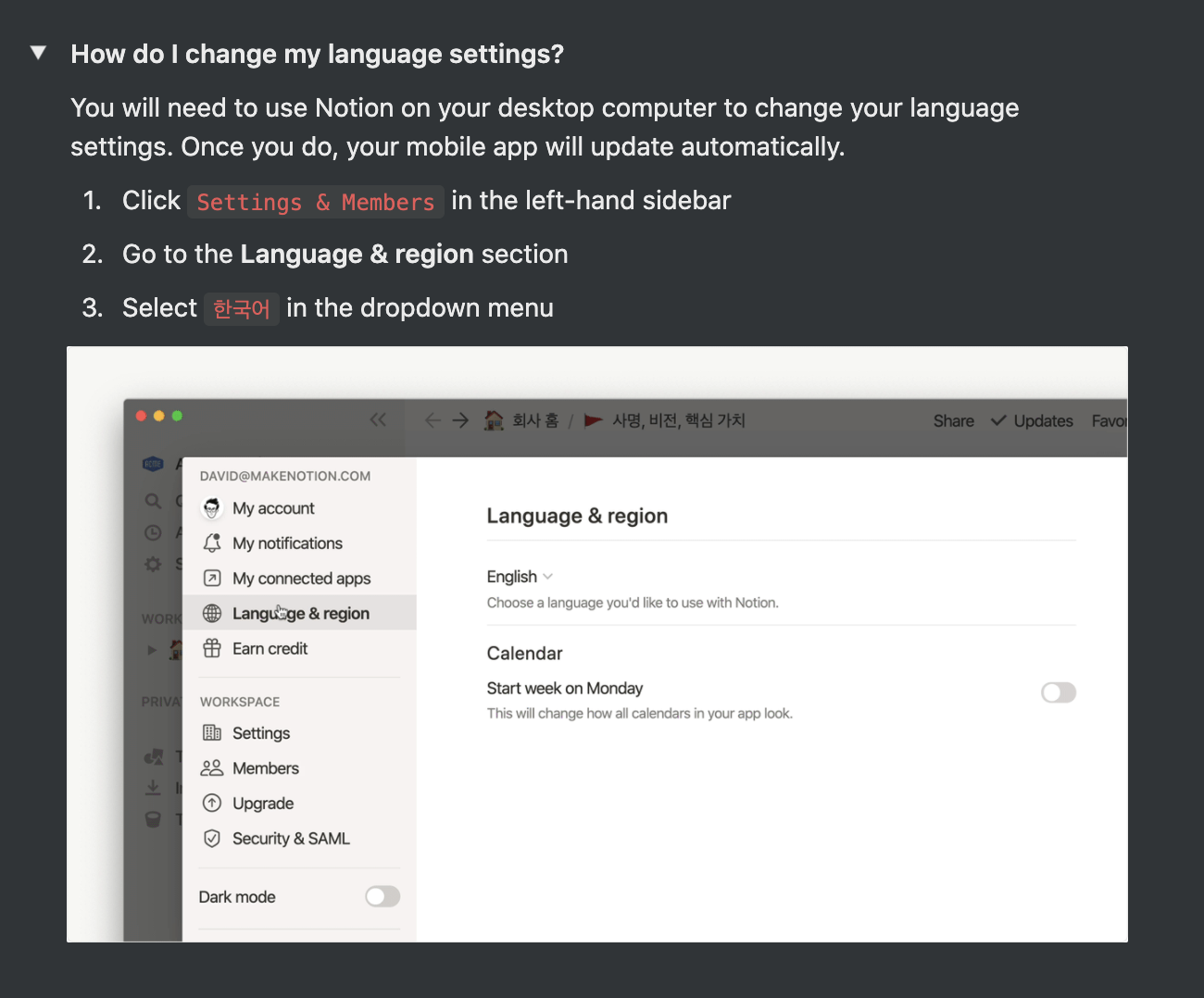The image size is (1204, 998).
Task: Click the forward arrow in Notion topbar
Action: 460,420
